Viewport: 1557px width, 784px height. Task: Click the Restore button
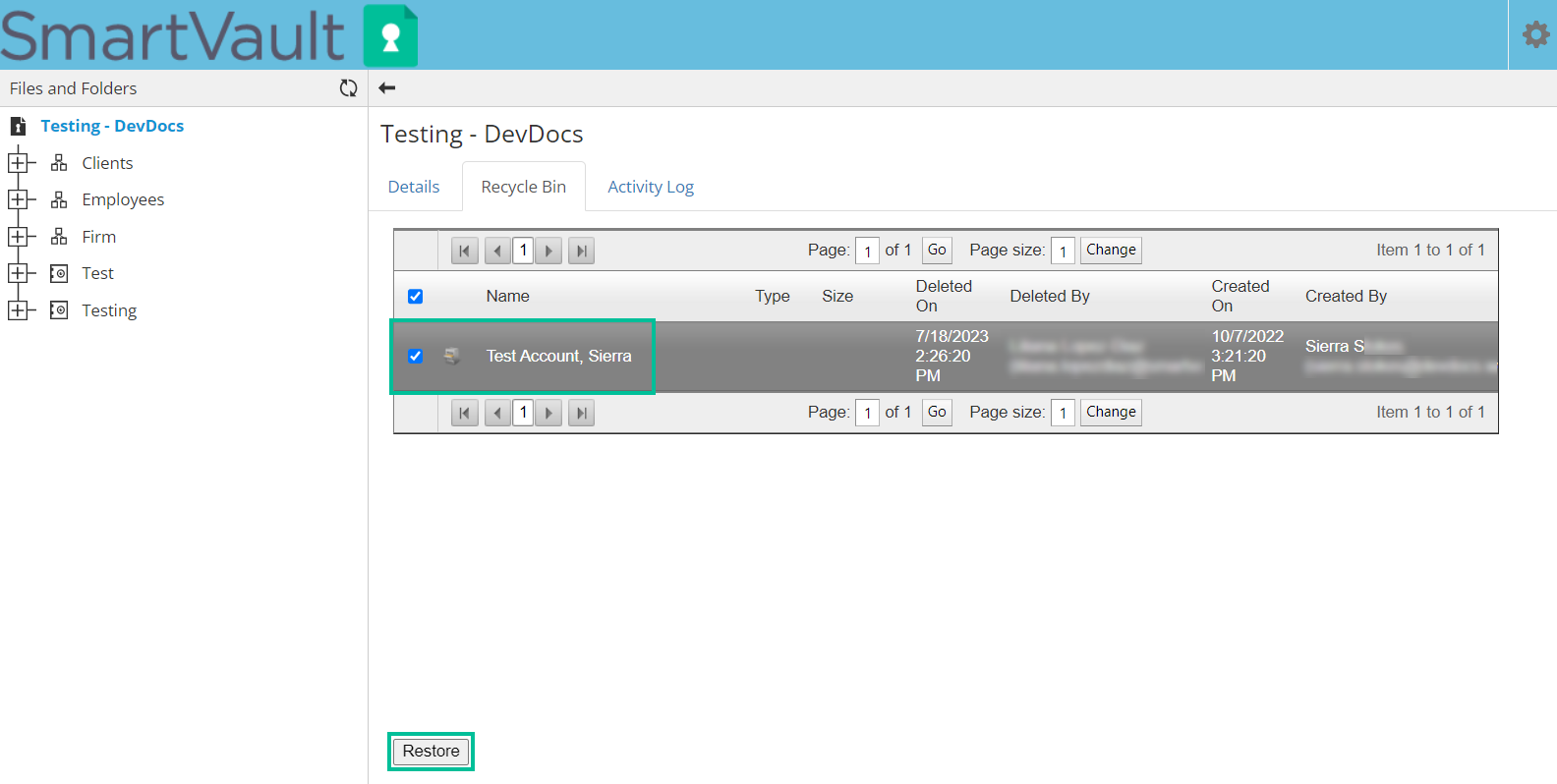[431, 752]
